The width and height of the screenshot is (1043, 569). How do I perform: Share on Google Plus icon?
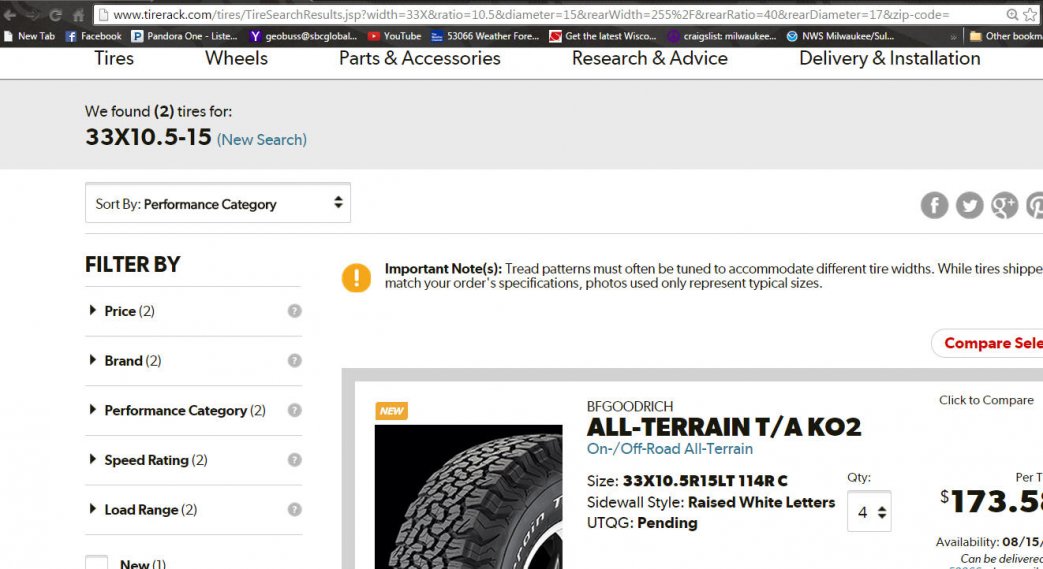pyautogui.click(x=1004, y=205)
